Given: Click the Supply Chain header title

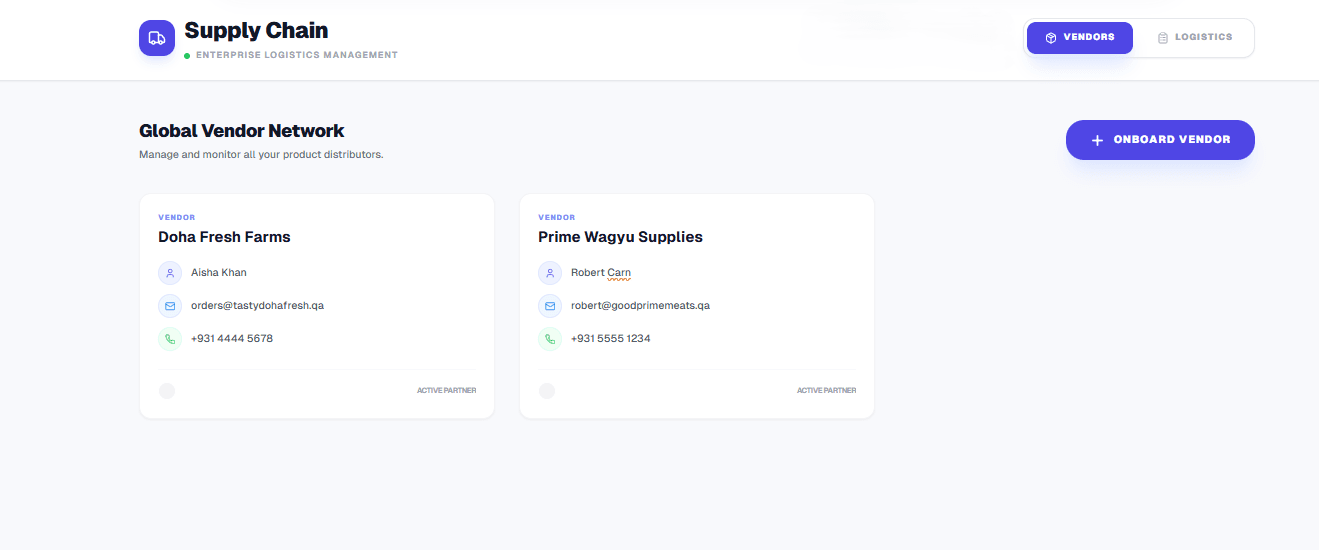Looking at the screenshot, I should tap(256, 31).
